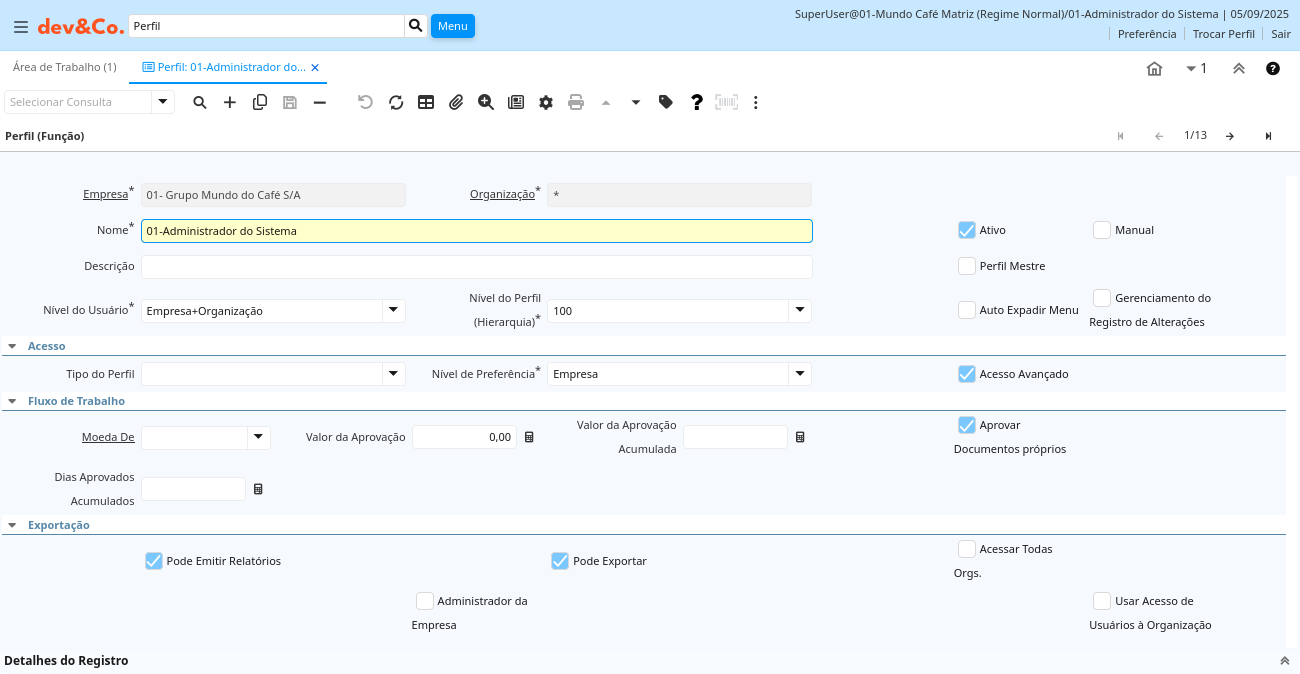Screen dimensions: 1300x674
Task: Select the Perfil: 01-Administrador tab
Action: 224,67
